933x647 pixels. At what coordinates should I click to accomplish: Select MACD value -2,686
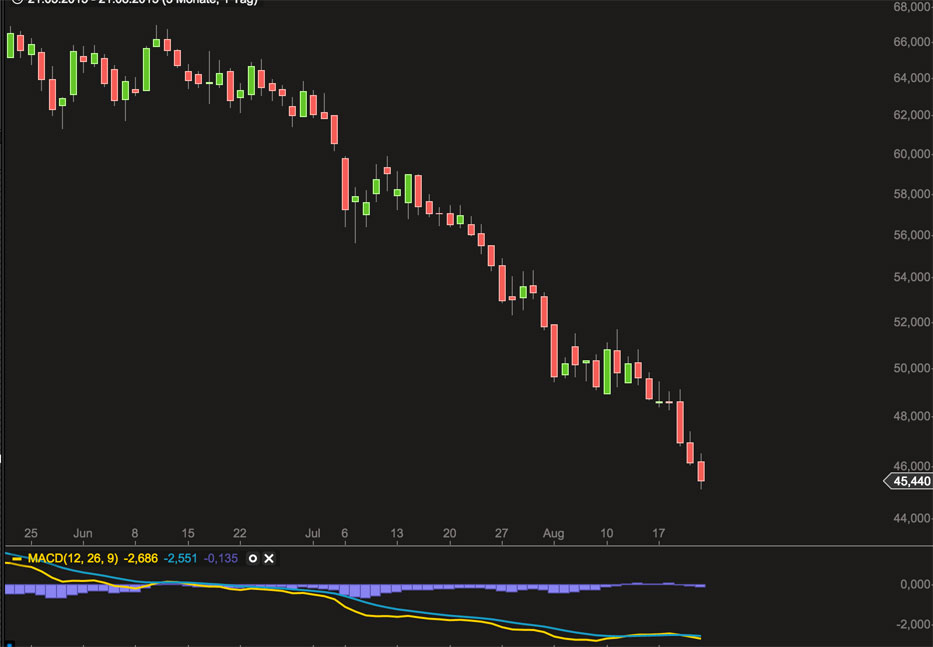[x=140, y=558]
